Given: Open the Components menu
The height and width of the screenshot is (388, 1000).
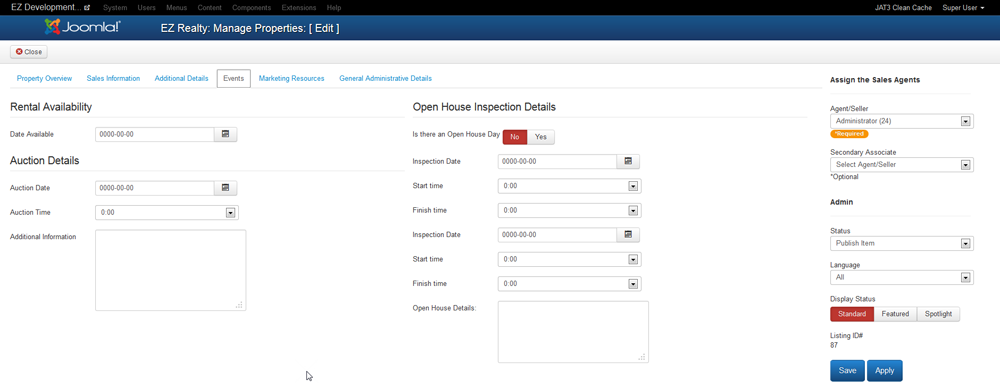Looking at the screenshot, I should pos(251,8).
